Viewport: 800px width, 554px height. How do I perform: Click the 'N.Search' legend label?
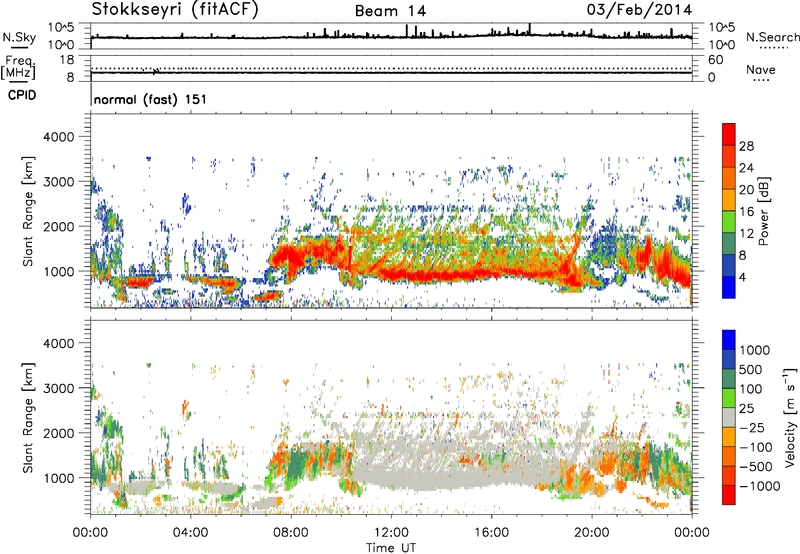772,37
